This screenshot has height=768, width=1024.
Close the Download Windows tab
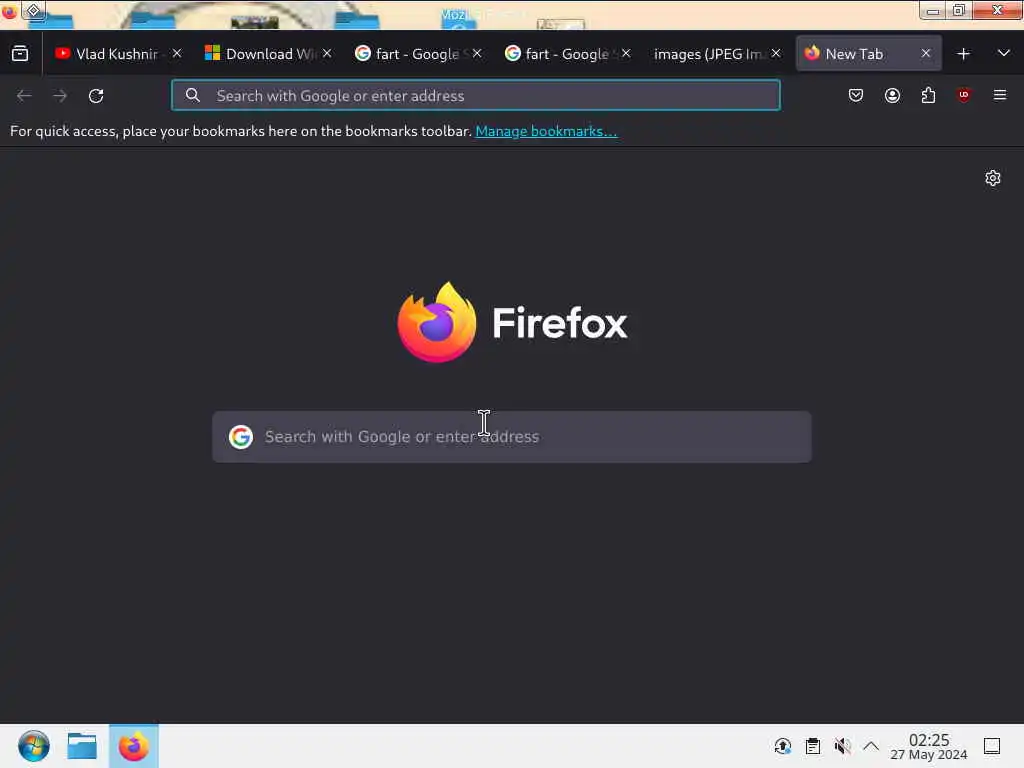click(327, 54)
